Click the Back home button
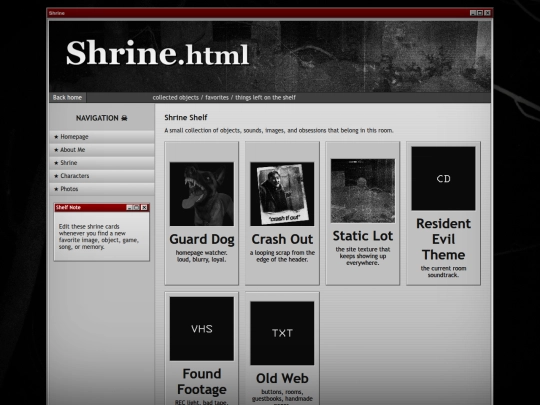Screen dimensions: 540x405 click(x=68, y=97)
